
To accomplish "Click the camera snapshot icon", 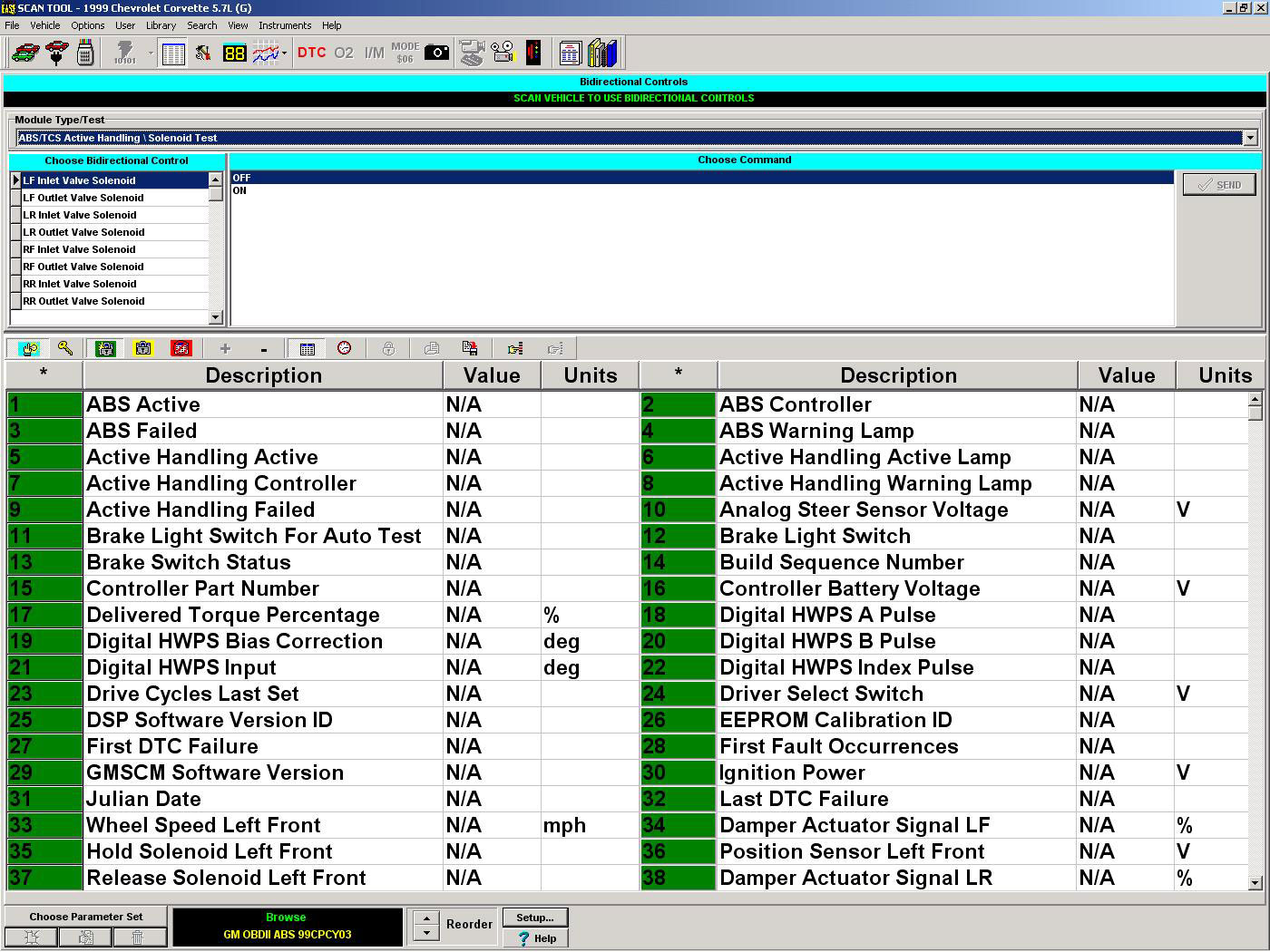I will [x=437, y=53].
